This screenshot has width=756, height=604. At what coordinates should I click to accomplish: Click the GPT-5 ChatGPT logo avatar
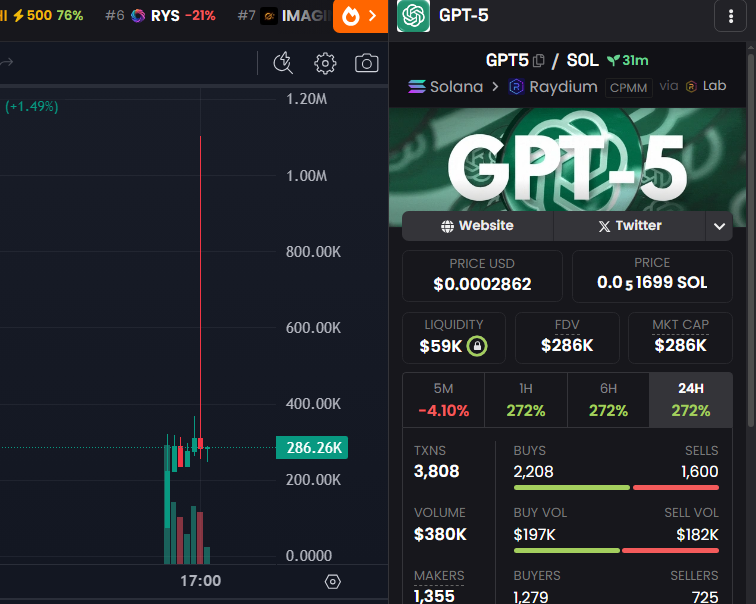(x=413, y=16)
